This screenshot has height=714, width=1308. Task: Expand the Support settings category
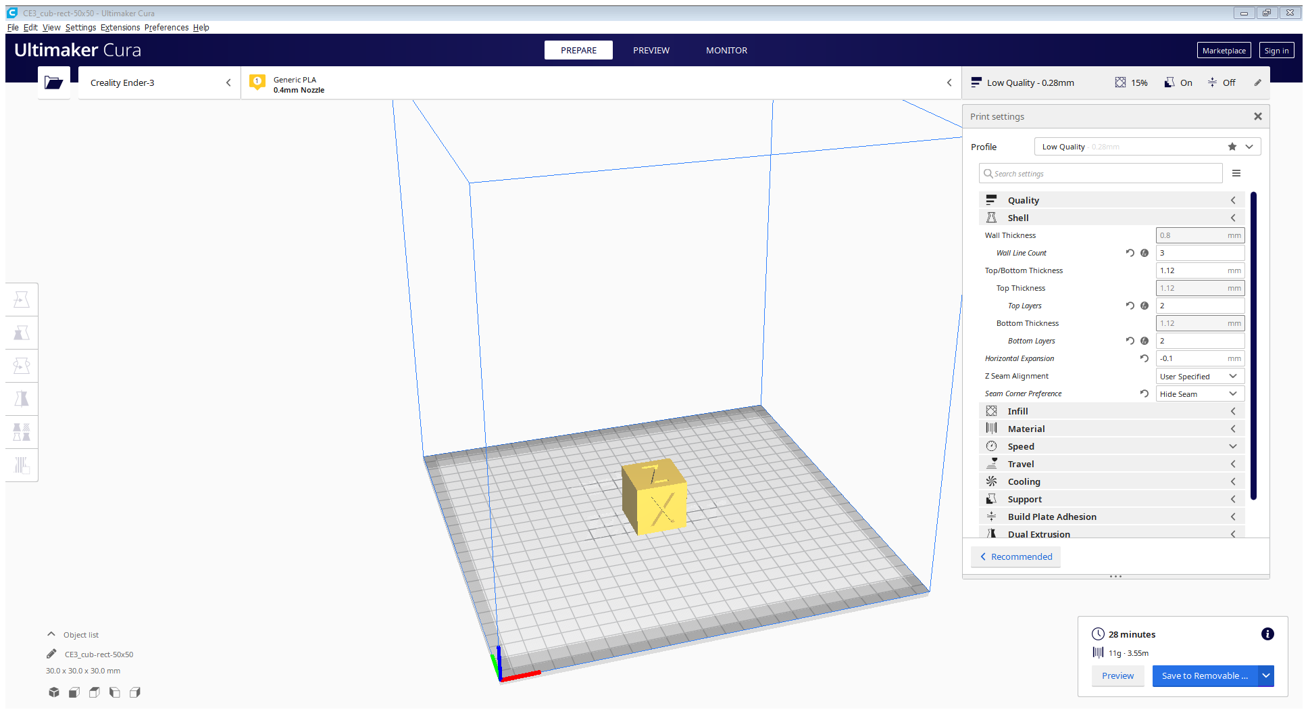[1112, 499]
